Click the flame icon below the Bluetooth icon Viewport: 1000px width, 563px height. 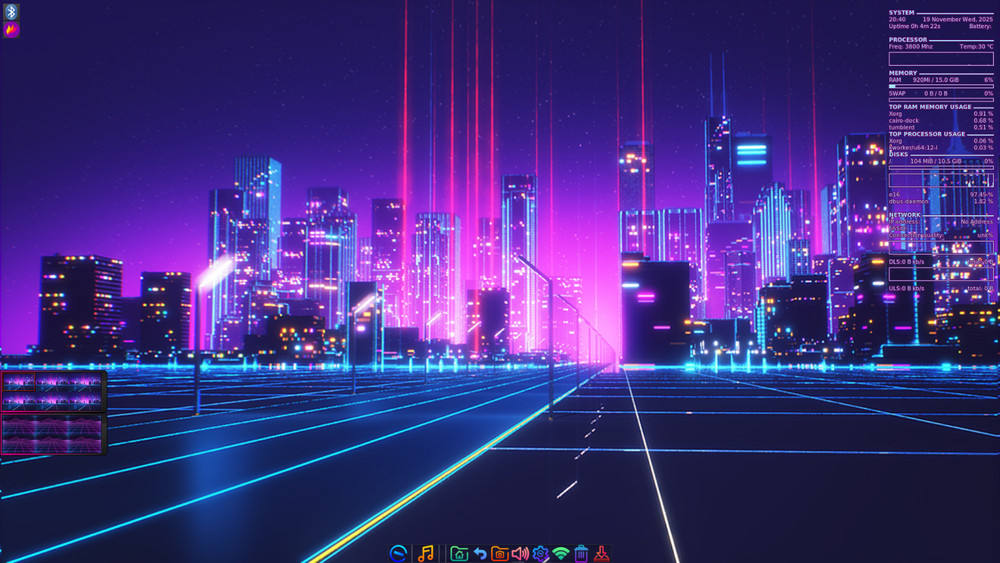(11, 29)
